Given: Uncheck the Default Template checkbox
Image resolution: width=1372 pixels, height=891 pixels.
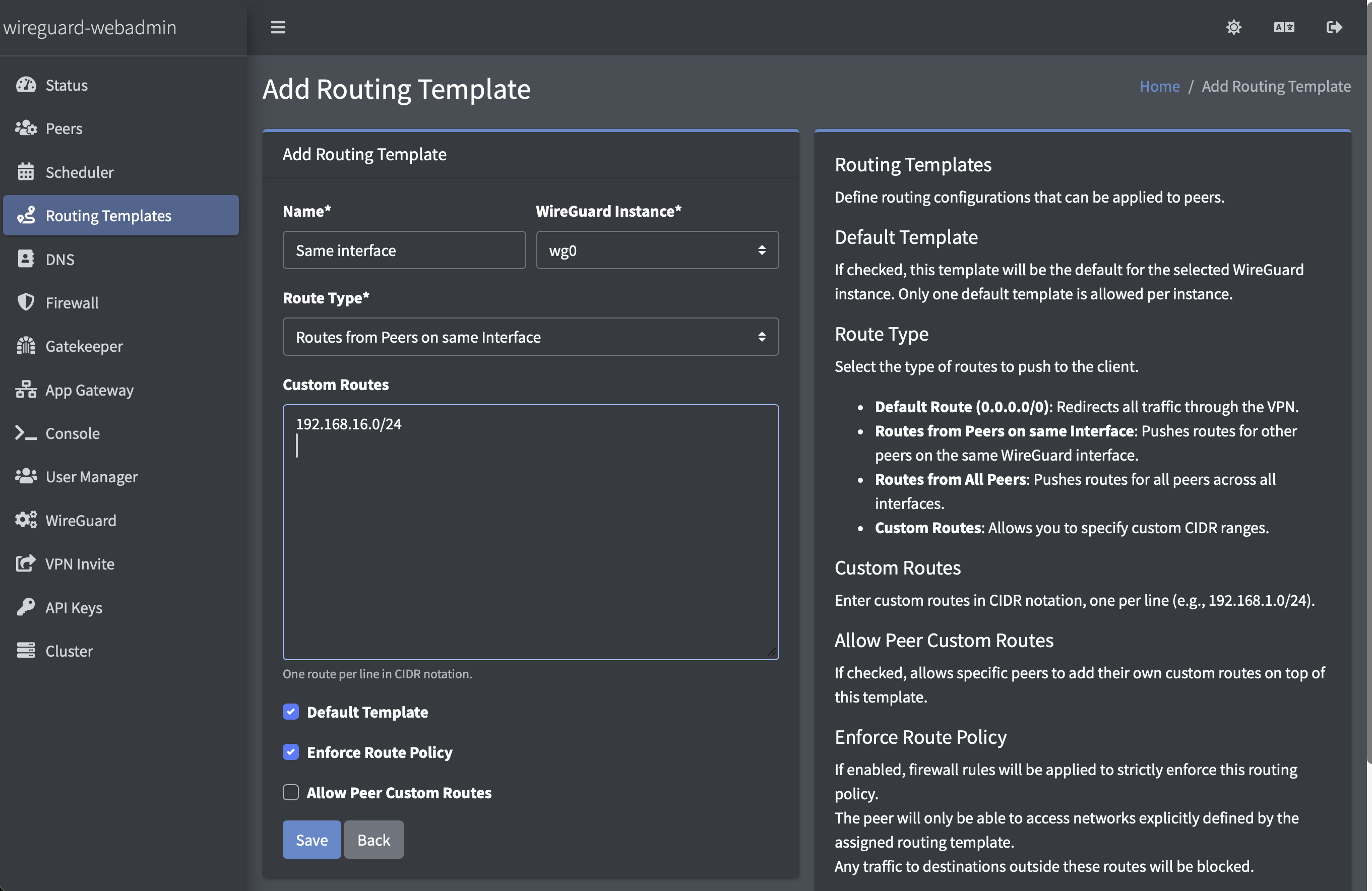Looking at the screenshot, I should point(291,712).
